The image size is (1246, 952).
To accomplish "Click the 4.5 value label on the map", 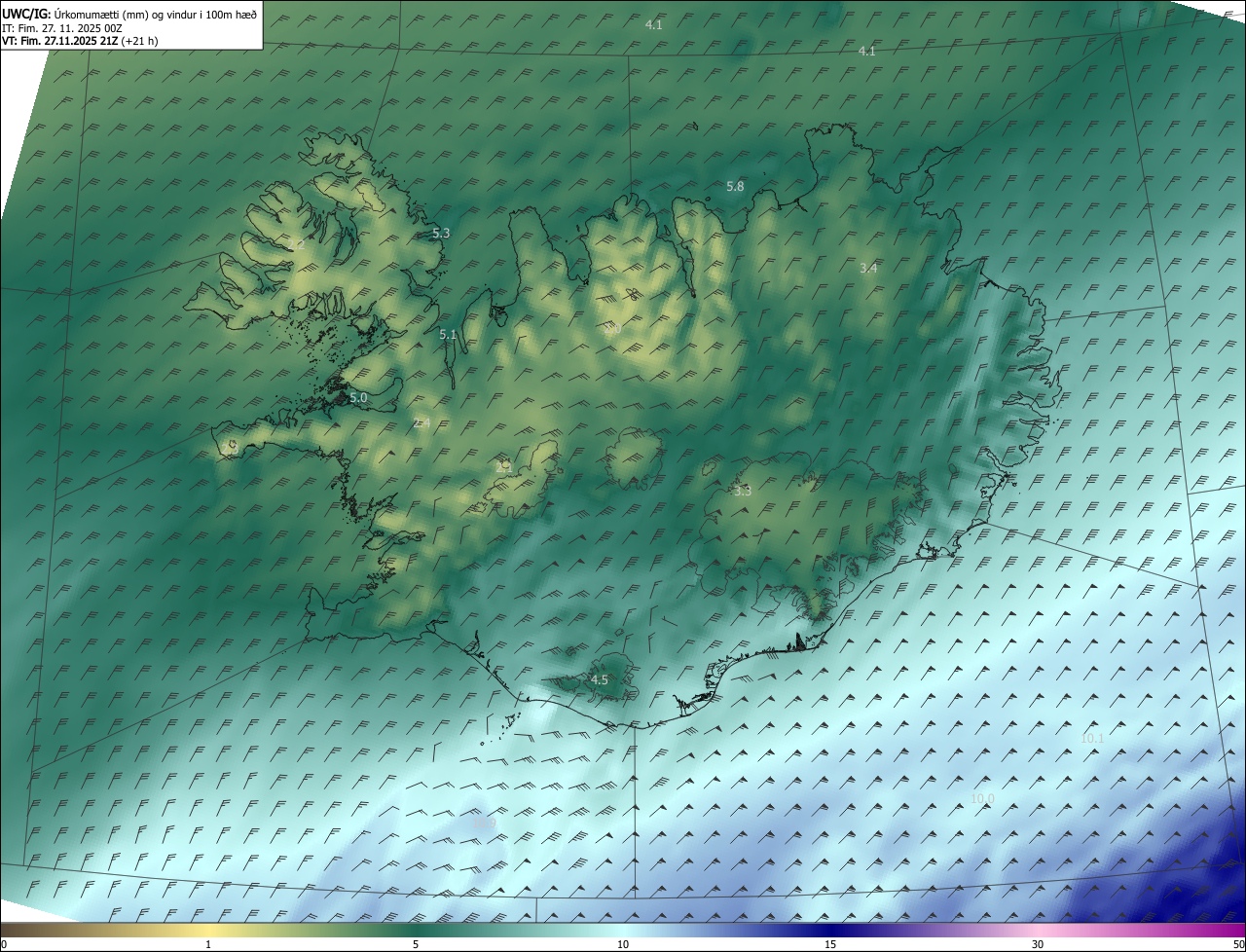I will point(600,679).
